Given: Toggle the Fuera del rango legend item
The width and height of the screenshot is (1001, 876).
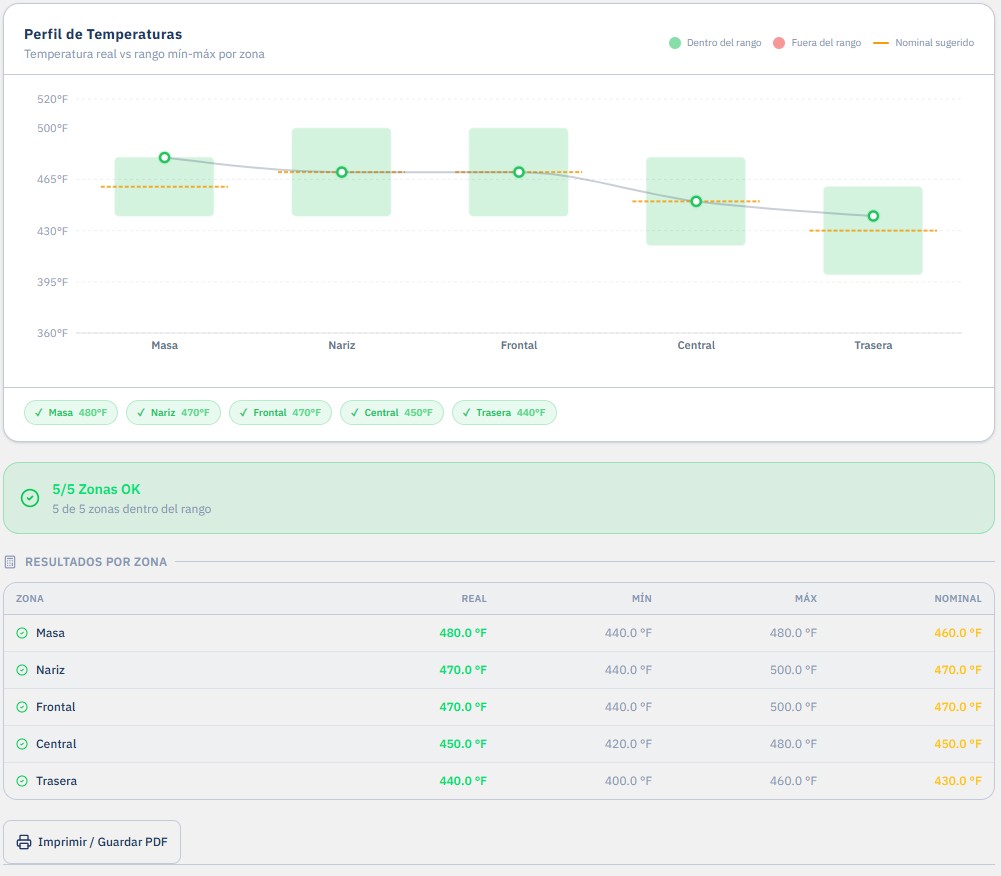Looking at the screenshot, I should pos(817,43).
